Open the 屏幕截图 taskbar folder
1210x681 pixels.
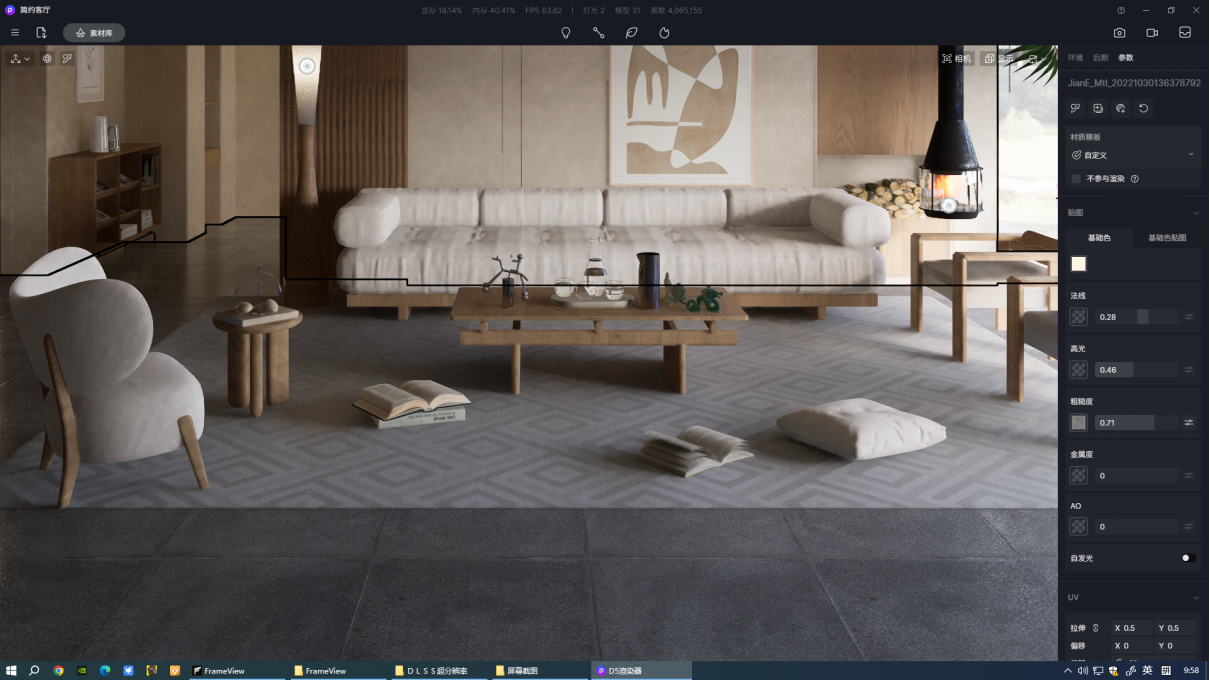click(540, 671)
